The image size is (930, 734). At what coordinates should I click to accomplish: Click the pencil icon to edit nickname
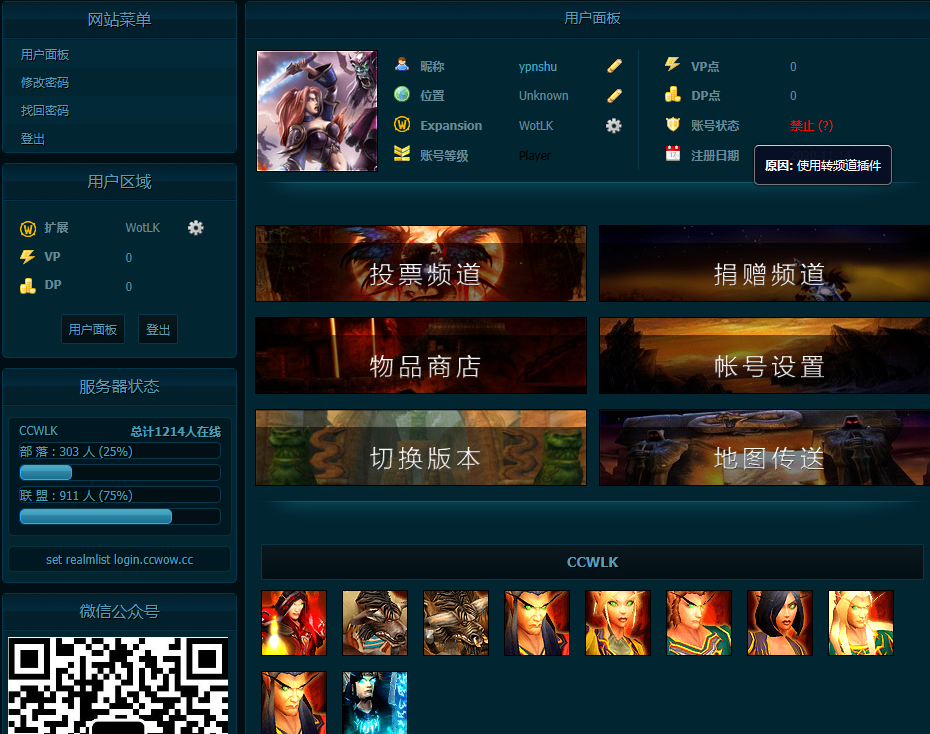click(x=614, y=66)
